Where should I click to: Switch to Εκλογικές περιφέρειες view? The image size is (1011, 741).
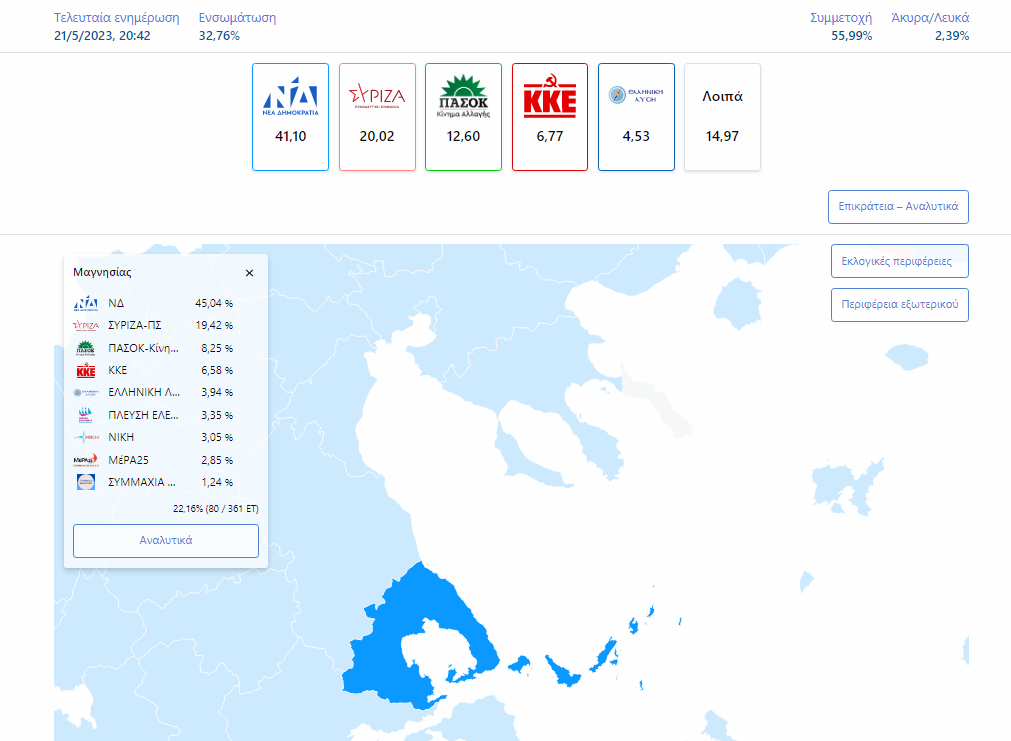(899, 261)
